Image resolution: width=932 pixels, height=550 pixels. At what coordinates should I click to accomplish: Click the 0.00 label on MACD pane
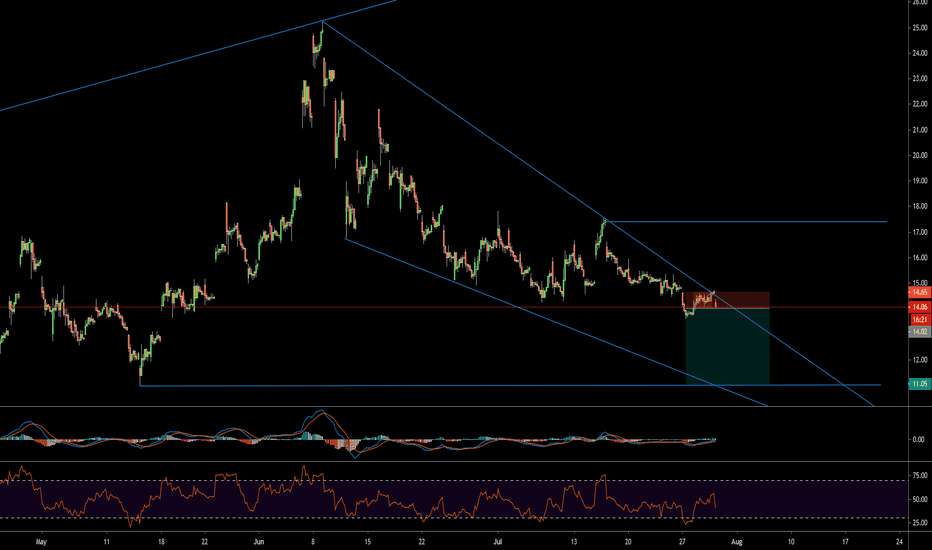point(918,439)
